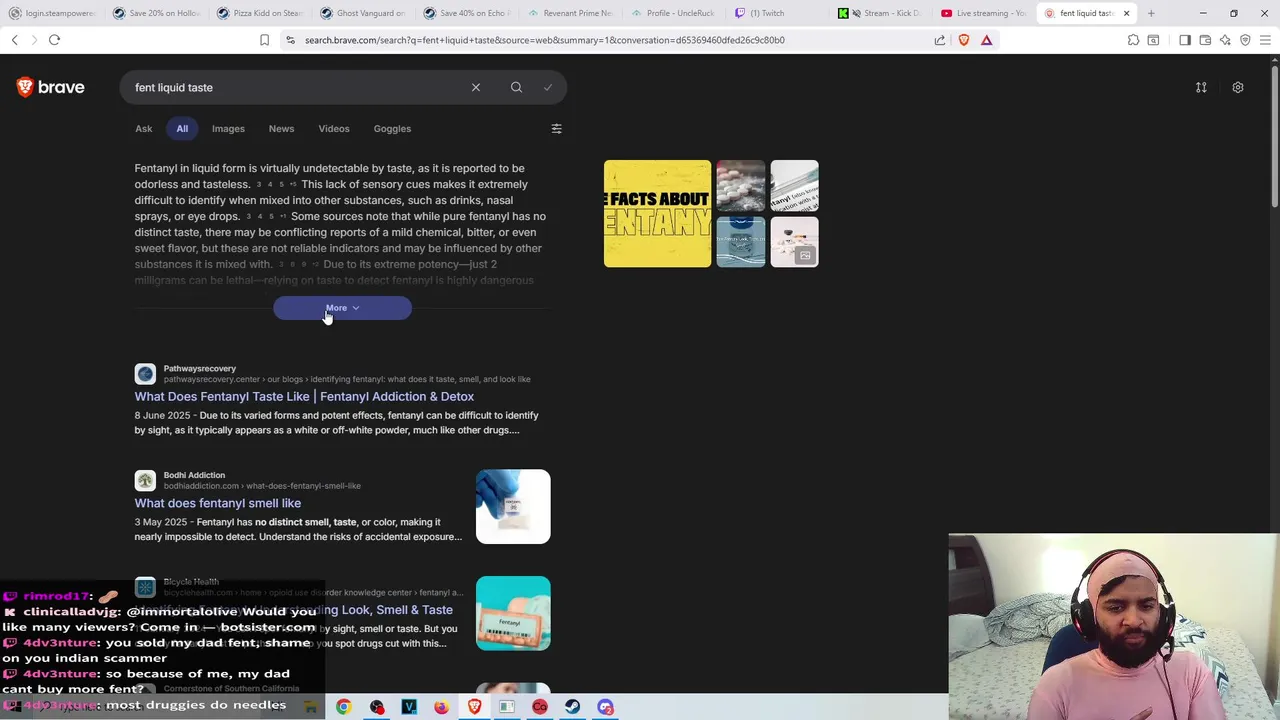Open Brave Search settings gear
Screen dimensions: 1280x720
pyautogui.click(x=1238, y=87)
